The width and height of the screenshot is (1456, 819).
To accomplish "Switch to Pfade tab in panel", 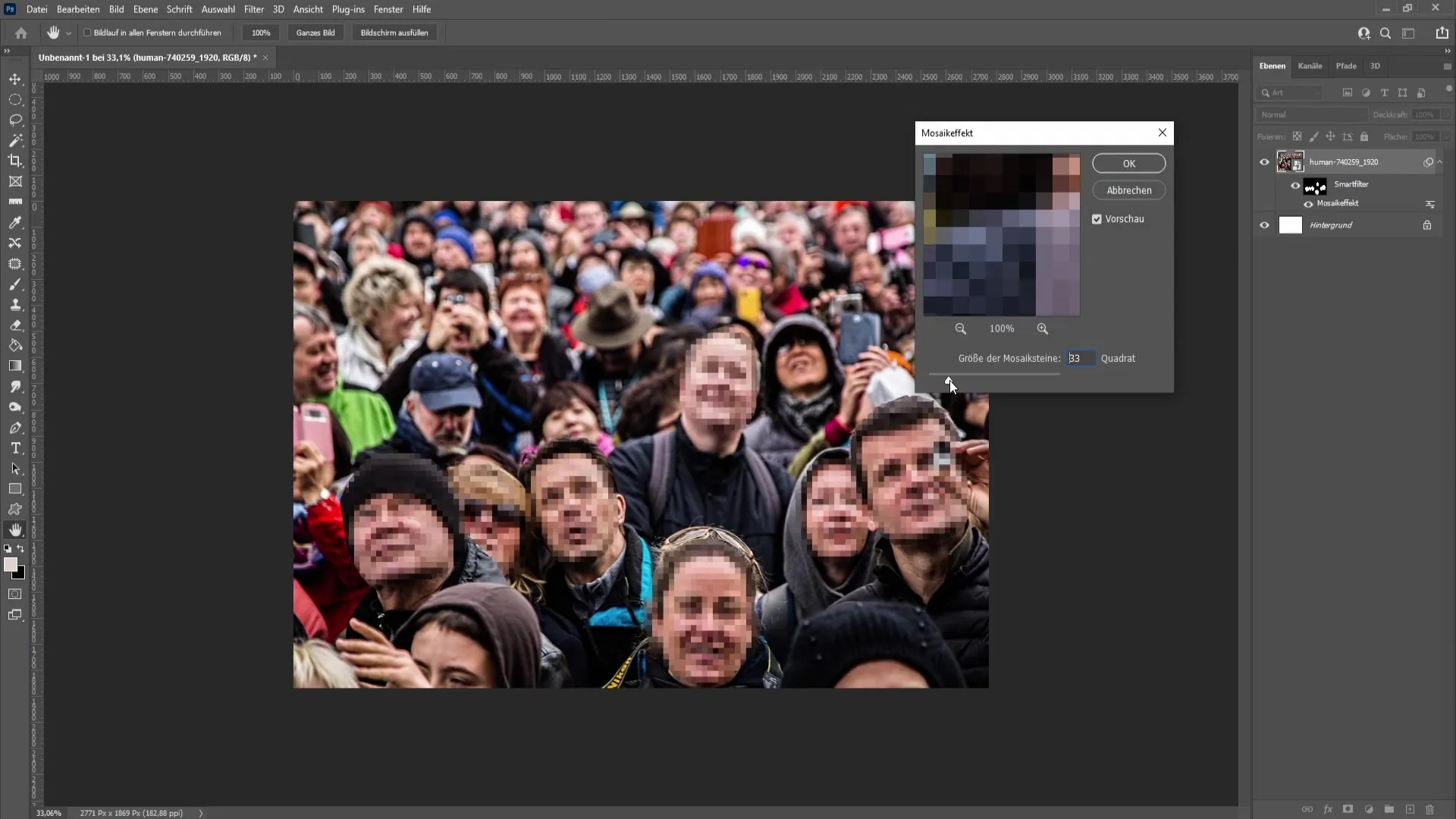I will coord(1346,66).
